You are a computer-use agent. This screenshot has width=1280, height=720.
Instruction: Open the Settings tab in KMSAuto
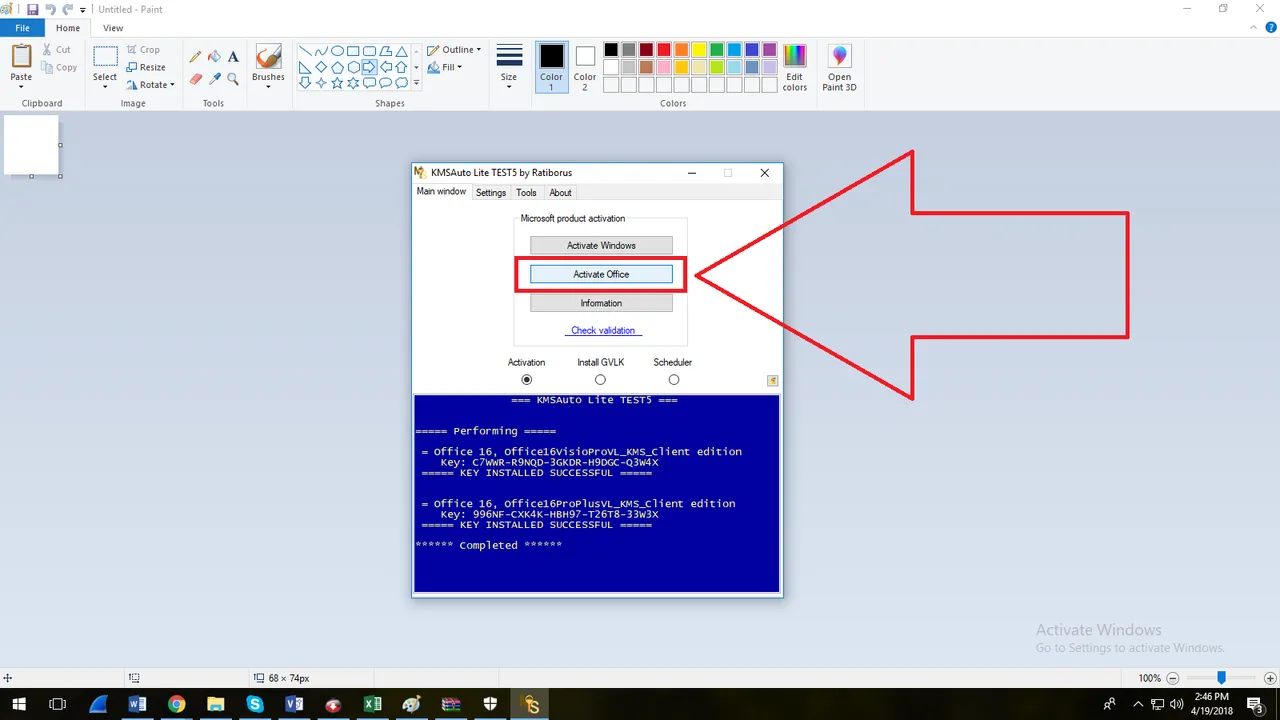(490, 193)
